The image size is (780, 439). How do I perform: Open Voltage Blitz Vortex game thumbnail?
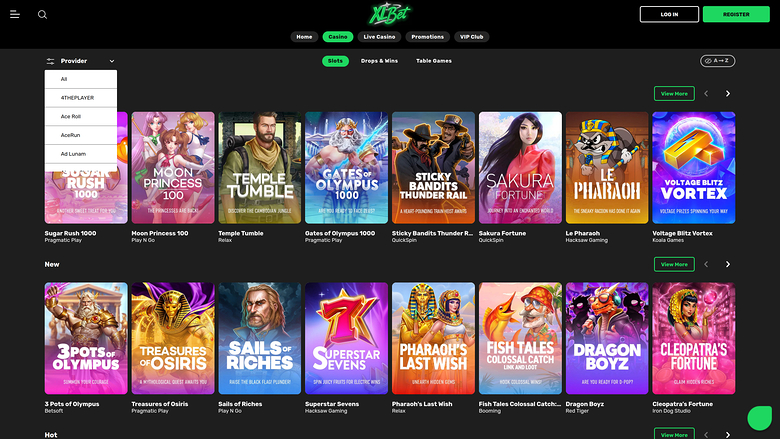pos(693,168)
